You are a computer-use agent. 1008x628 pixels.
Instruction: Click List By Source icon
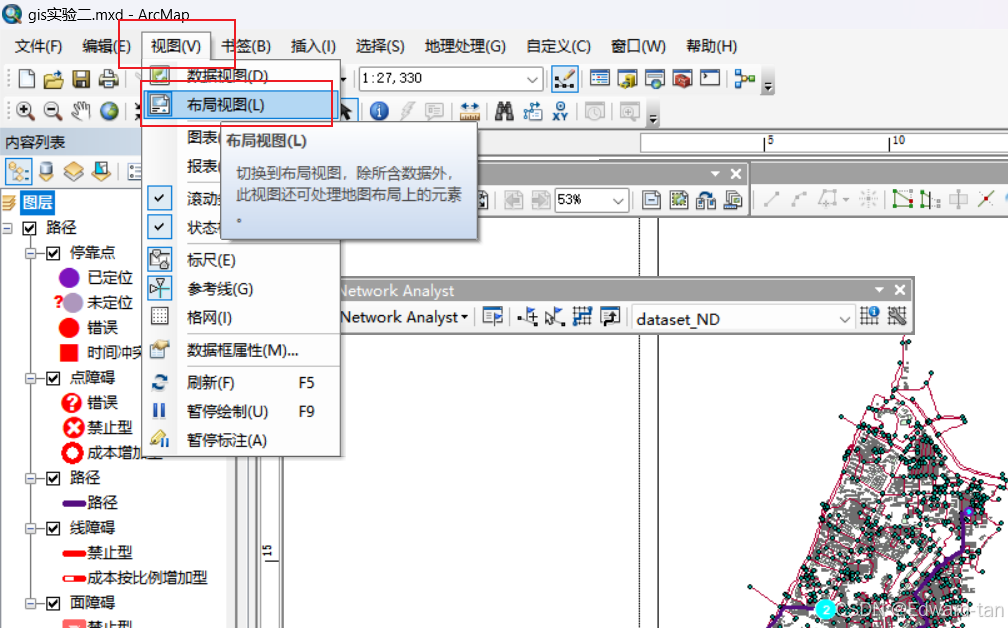coord(46,172)
